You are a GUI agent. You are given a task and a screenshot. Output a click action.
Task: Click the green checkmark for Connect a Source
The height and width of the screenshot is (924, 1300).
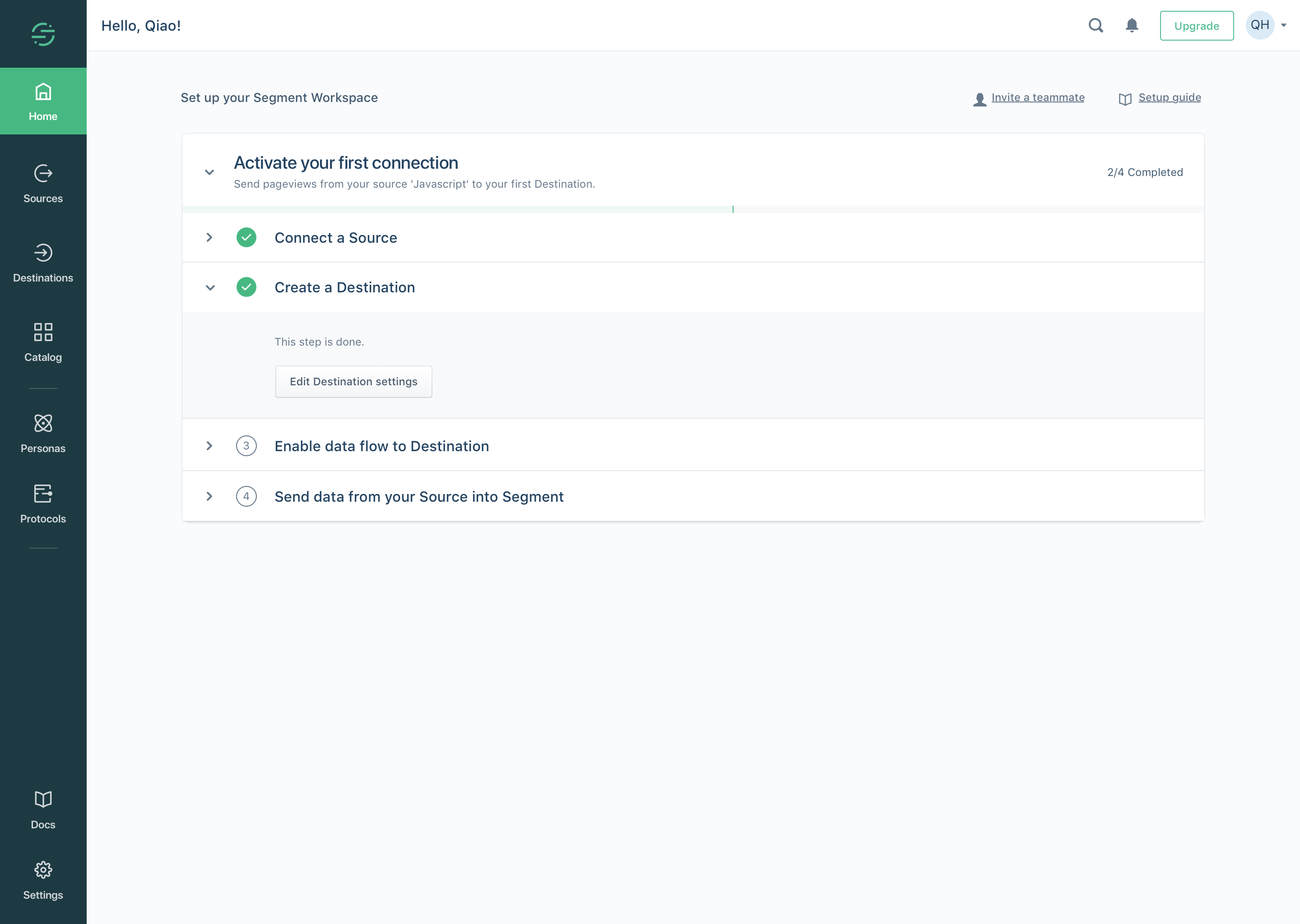246,237
